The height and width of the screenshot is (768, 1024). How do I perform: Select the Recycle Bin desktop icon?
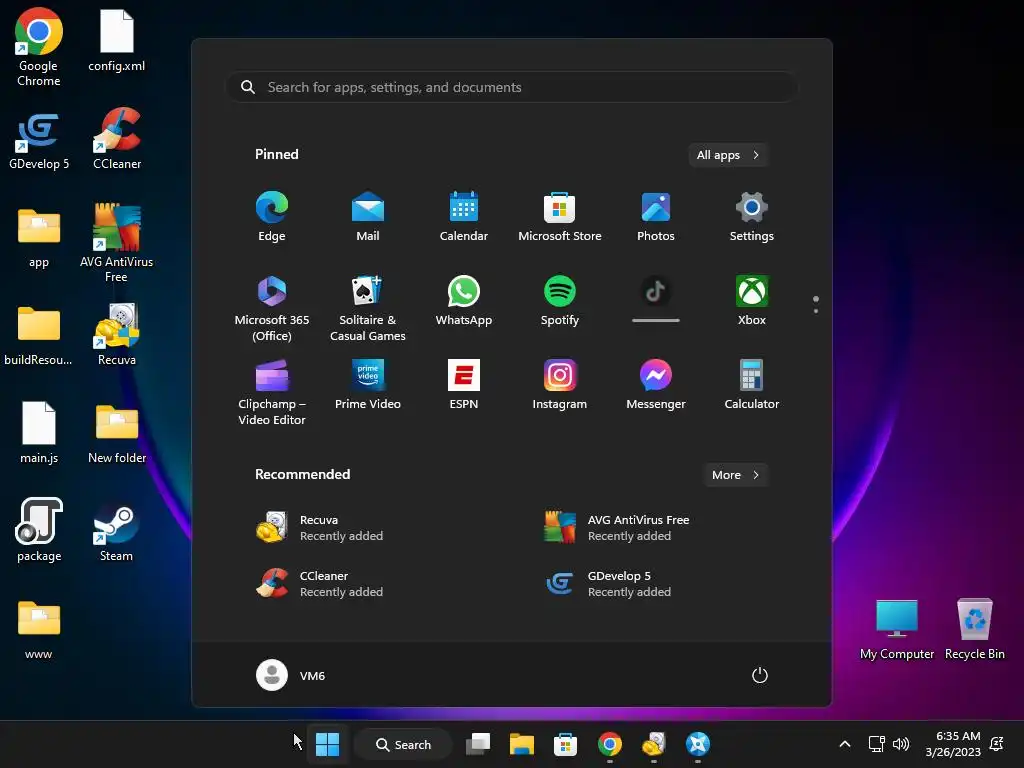975,630
